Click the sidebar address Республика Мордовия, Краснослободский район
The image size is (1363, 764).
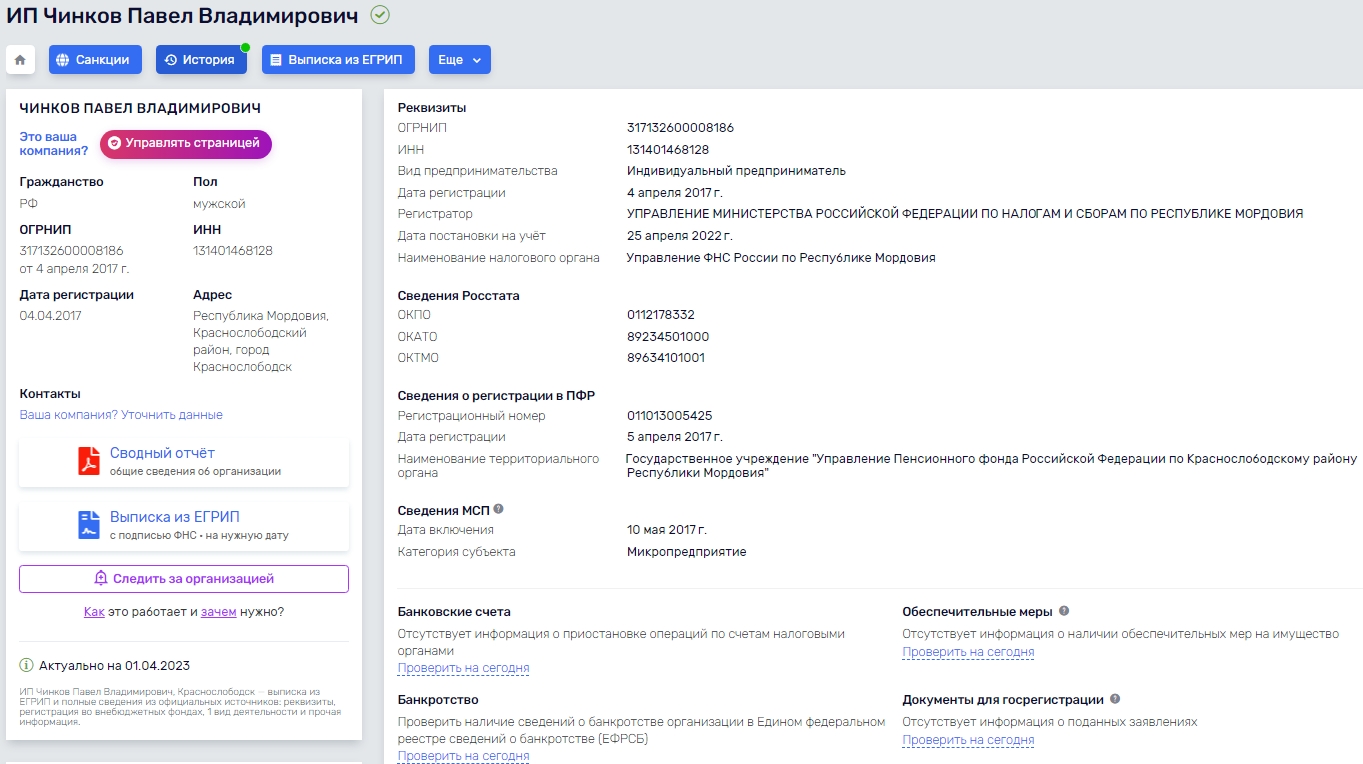click(x=260, y=341)
